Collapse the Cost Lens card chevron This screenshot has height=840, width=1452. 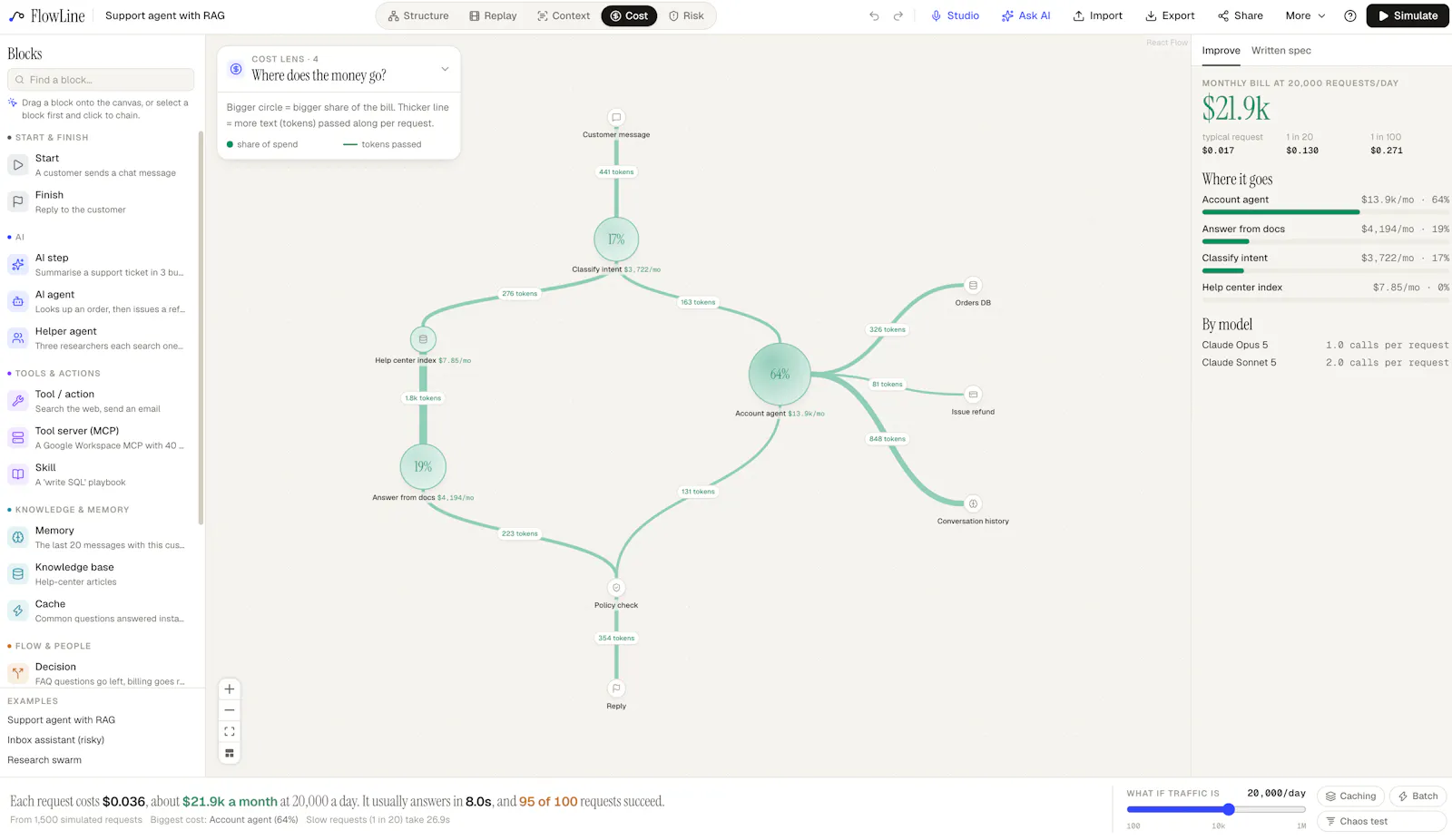point(445,69)
